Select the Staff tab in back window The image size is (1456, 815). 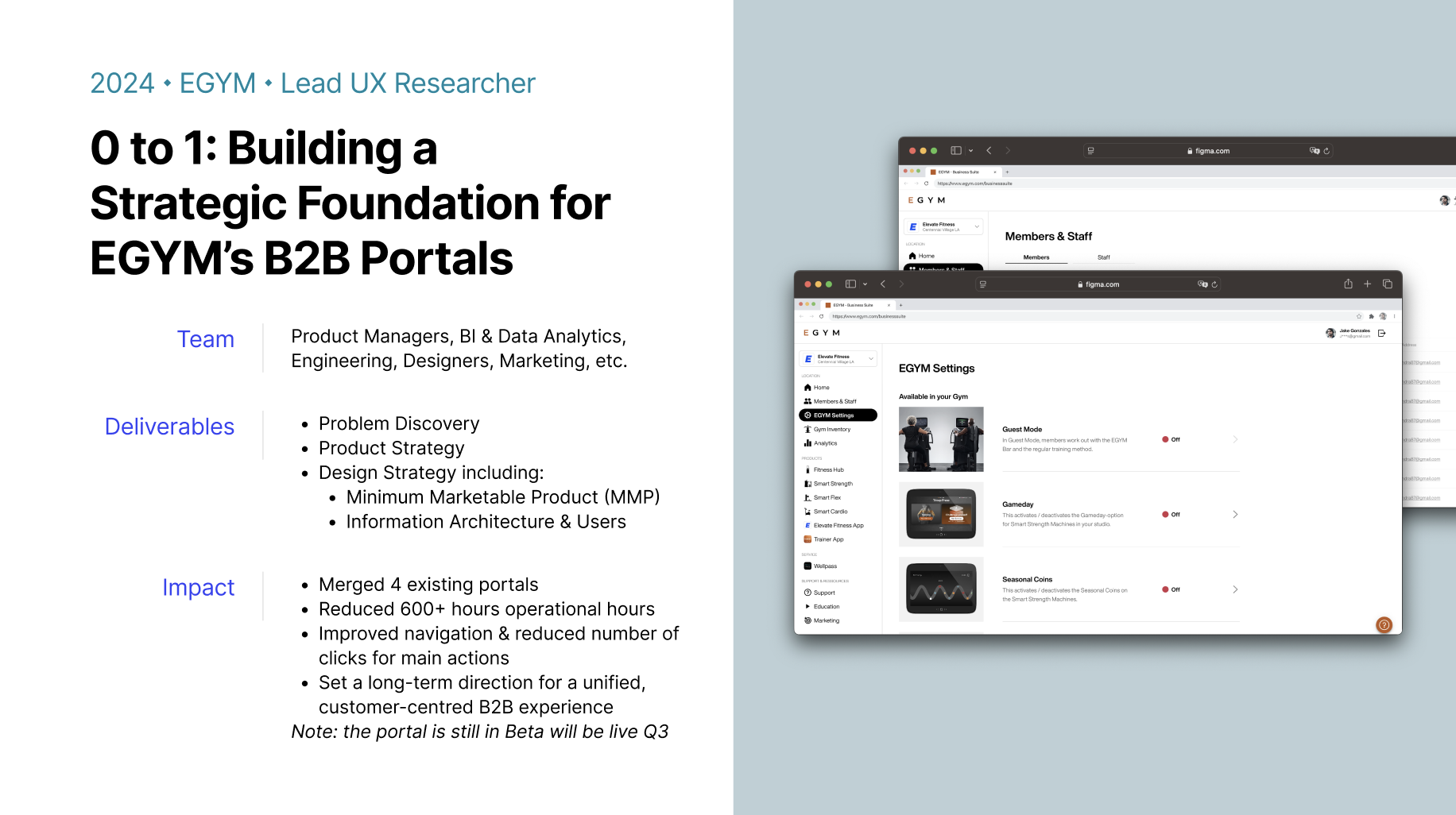pos(1104,257)
